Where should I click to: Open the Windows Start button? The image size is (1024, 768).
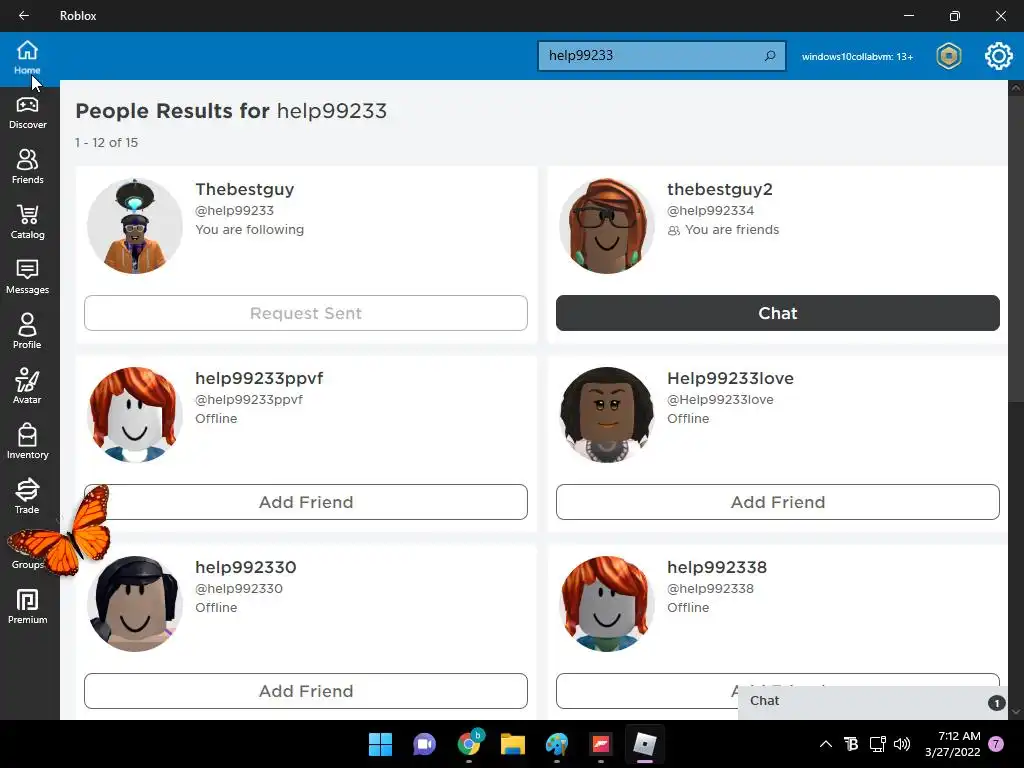coord(380,744)
